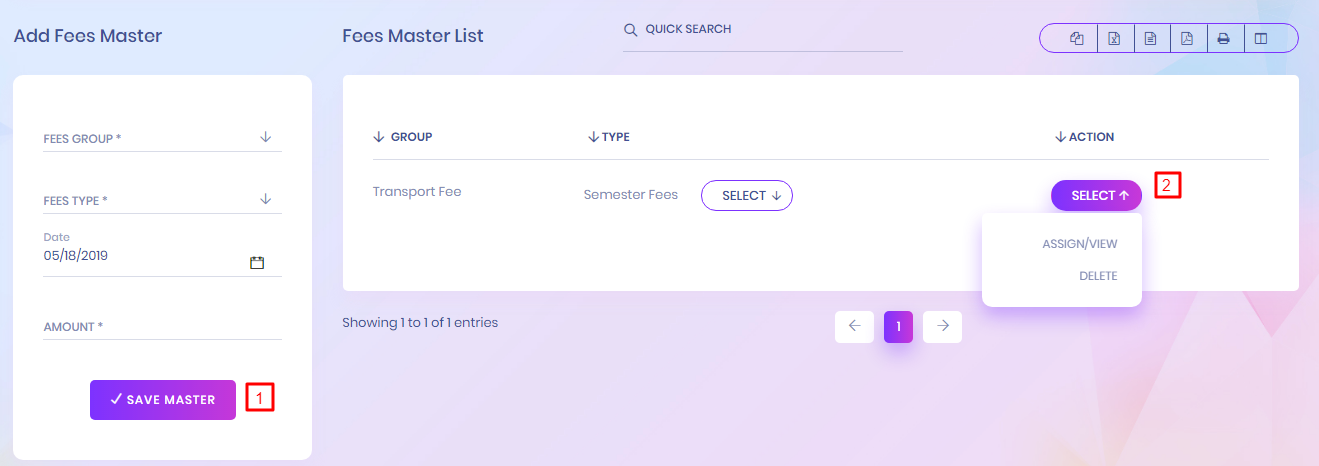Export the list to Excel
1319x466 pixels.
(1113, 39)
